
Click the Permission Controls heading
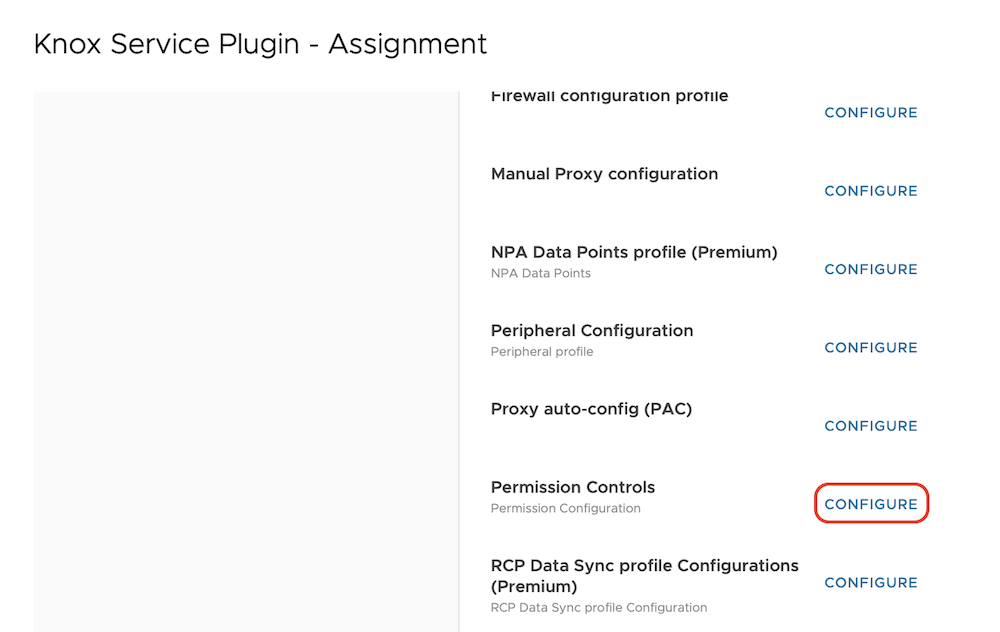(573, 487)
